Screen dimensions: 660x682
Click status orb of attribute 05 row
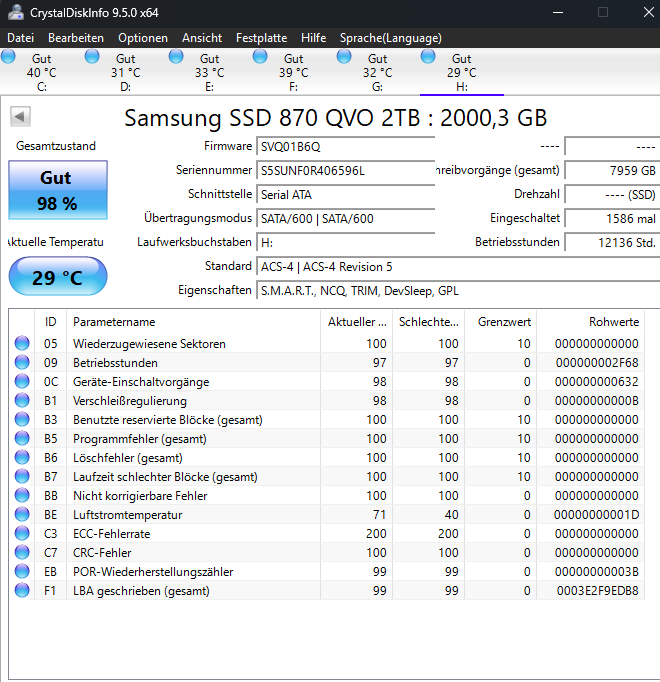pos(22,343)
